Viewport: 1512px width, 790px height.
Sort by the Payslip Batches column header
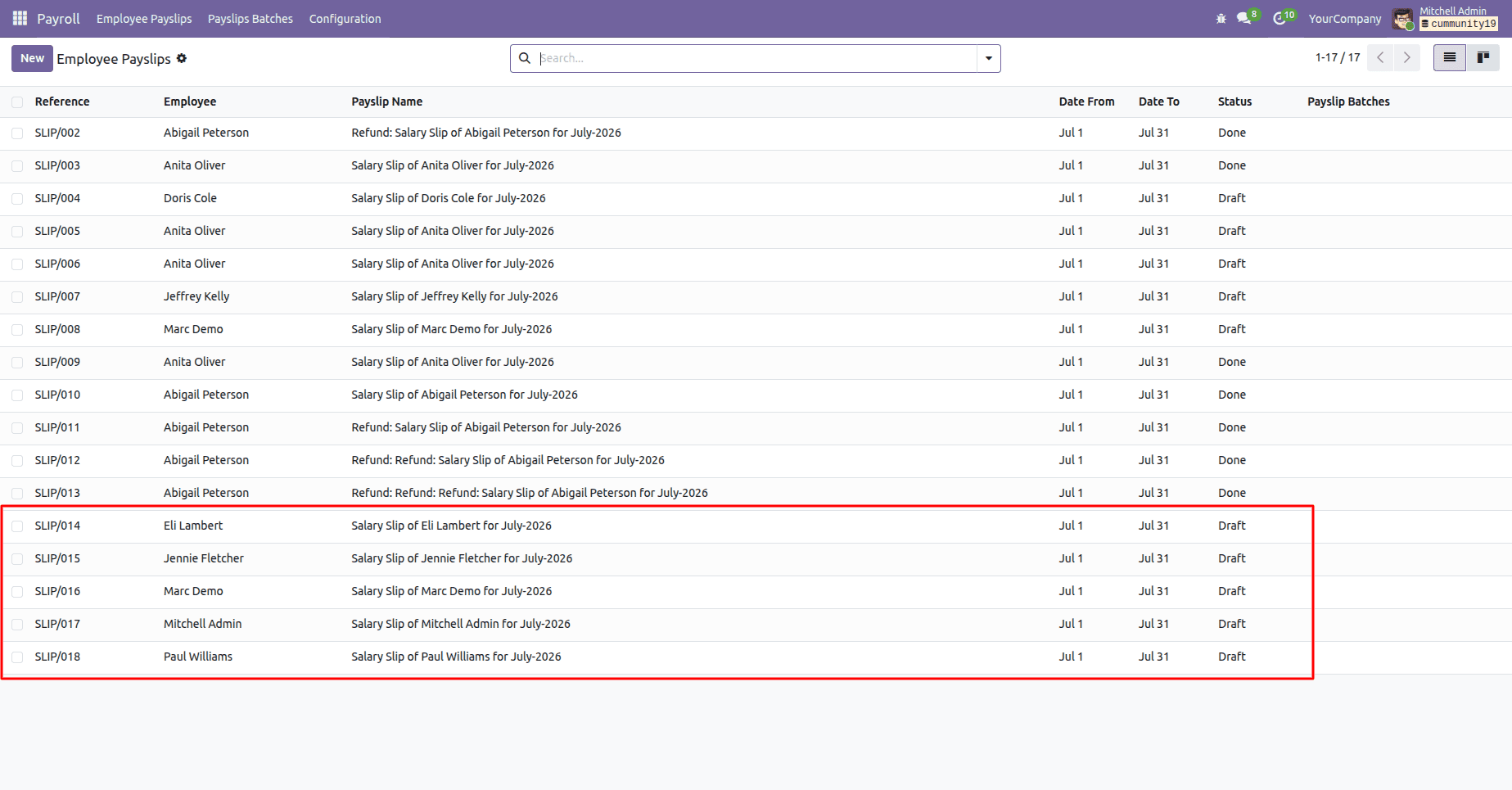pos(1348,102)
